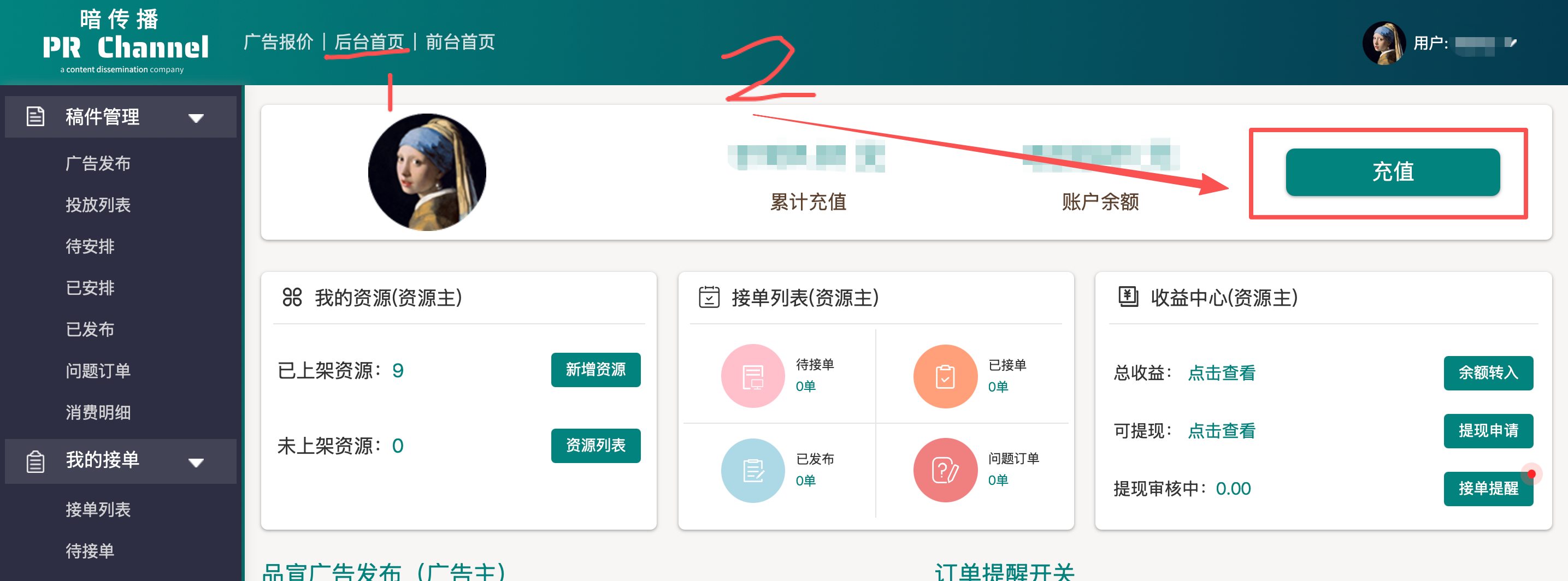Open 资源列表 resource list button
The height and width of the screenshot is (581, 1568).
tap(596, 446)
